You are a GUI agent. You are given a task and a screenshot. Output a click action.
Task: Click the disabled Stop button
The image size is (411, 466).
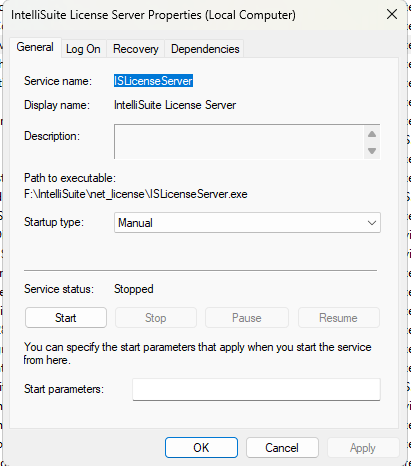(x=156, y=318)
